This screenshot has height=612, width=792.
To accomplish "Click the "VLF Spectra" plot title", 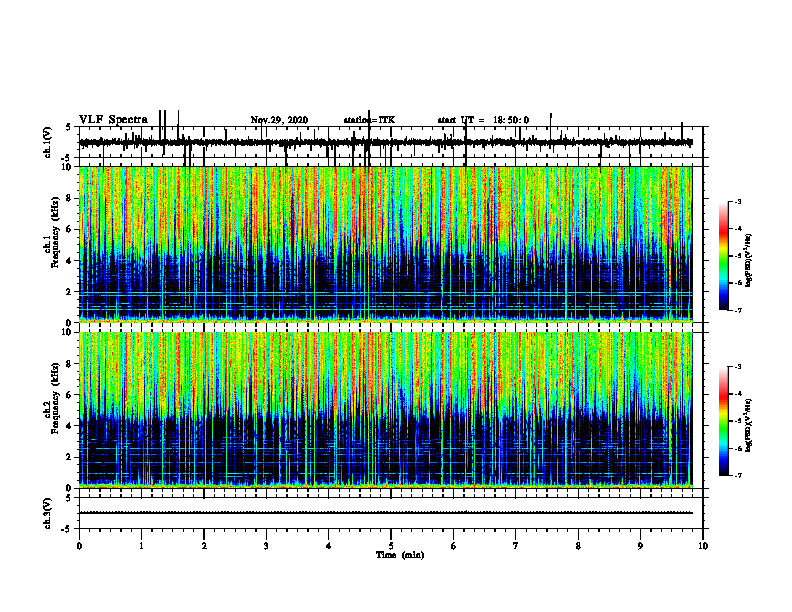I will [x=113, y=120].
